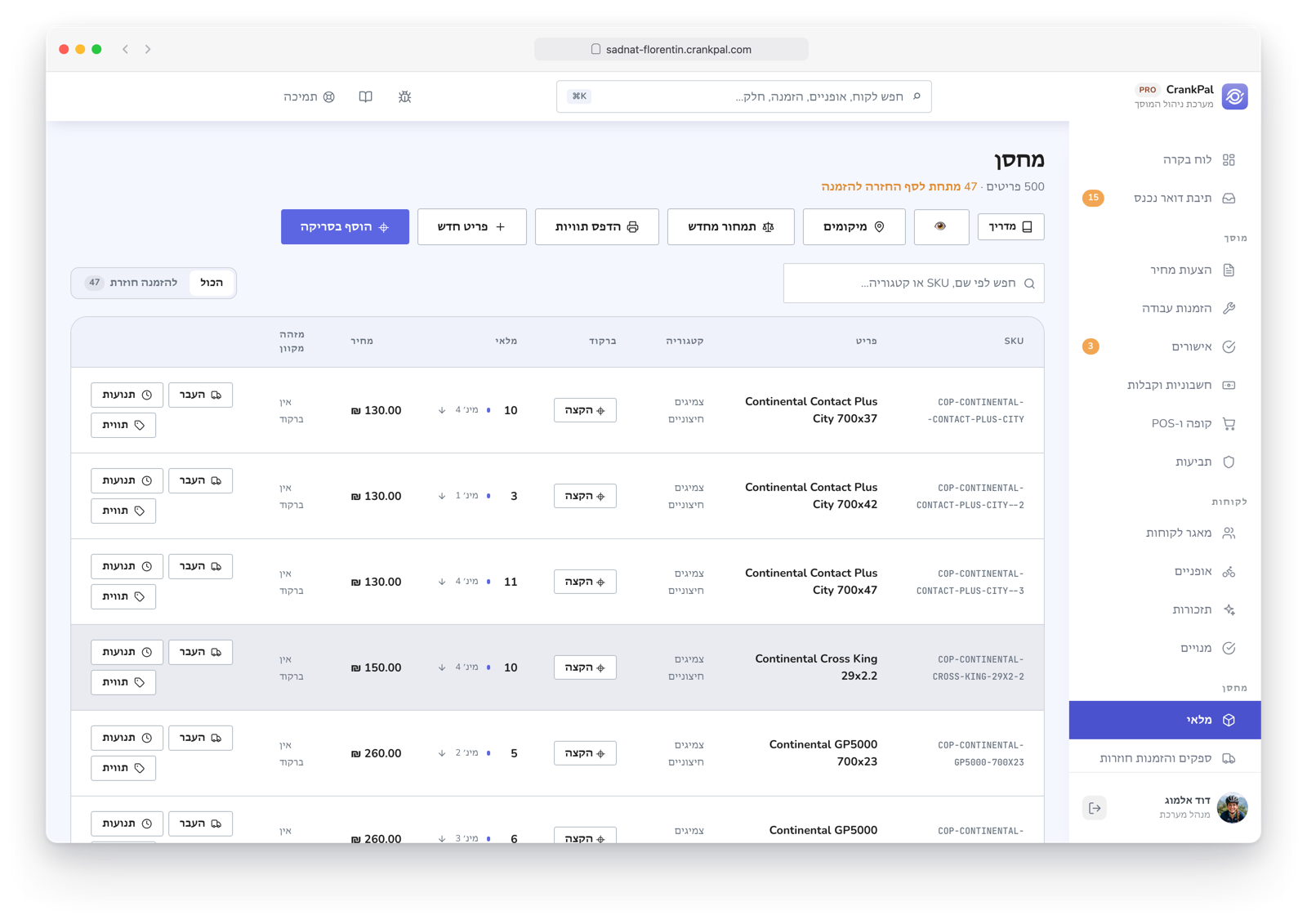Click the sadnat-florentin.crankpal.com address bar

tap(671, 49)
